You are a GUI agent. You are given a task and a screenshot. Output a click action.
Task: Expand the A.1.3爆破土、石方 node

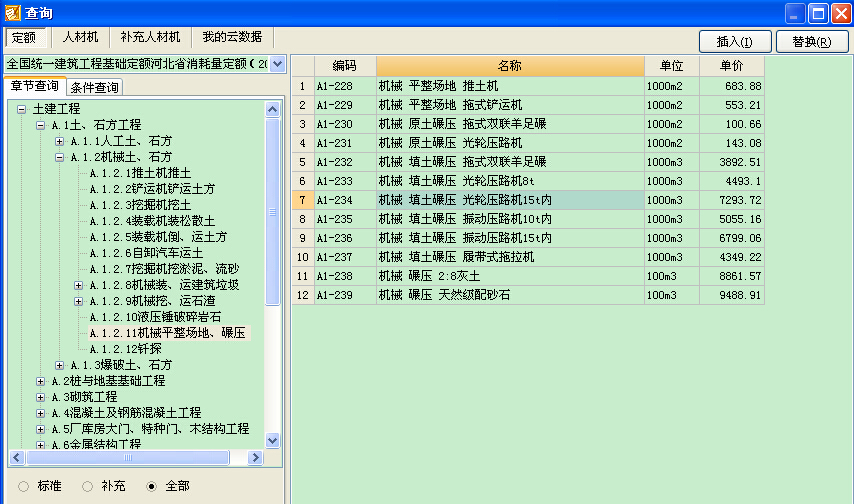[59, 365]
